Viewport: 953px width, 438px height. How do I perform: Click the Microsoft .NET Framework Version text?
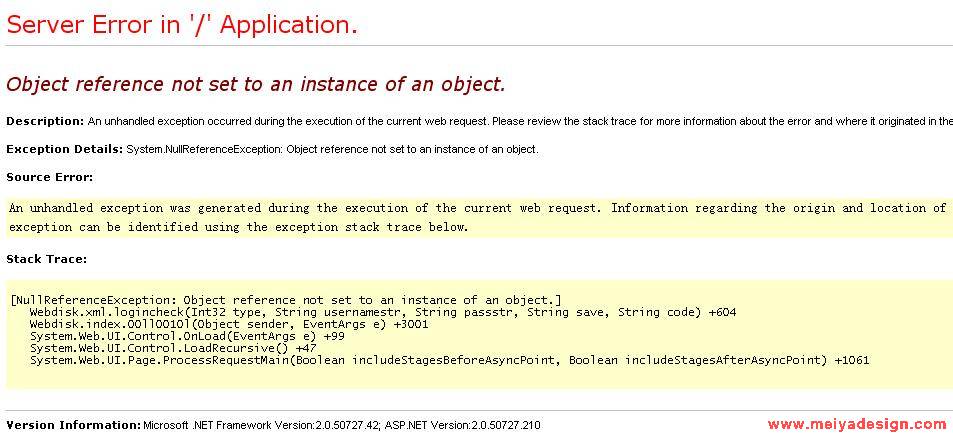(x=262, y=425)
